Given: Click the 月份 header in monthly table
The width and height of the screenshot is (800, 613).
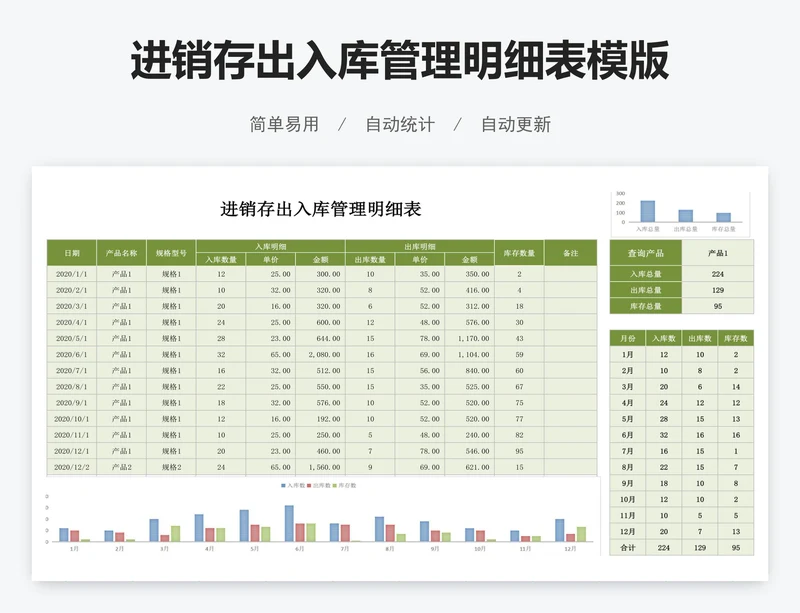Looking at the screenshot, I should point(627,338).
